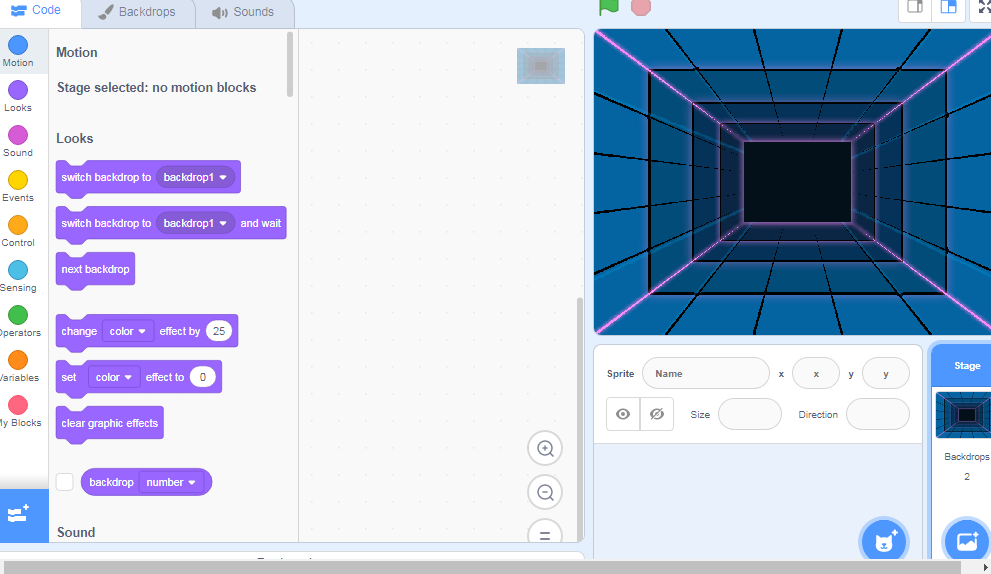Viewport: 991px width, 574px height.
Task: Select the Motion category circle
Action: click(x=18, y=45)
